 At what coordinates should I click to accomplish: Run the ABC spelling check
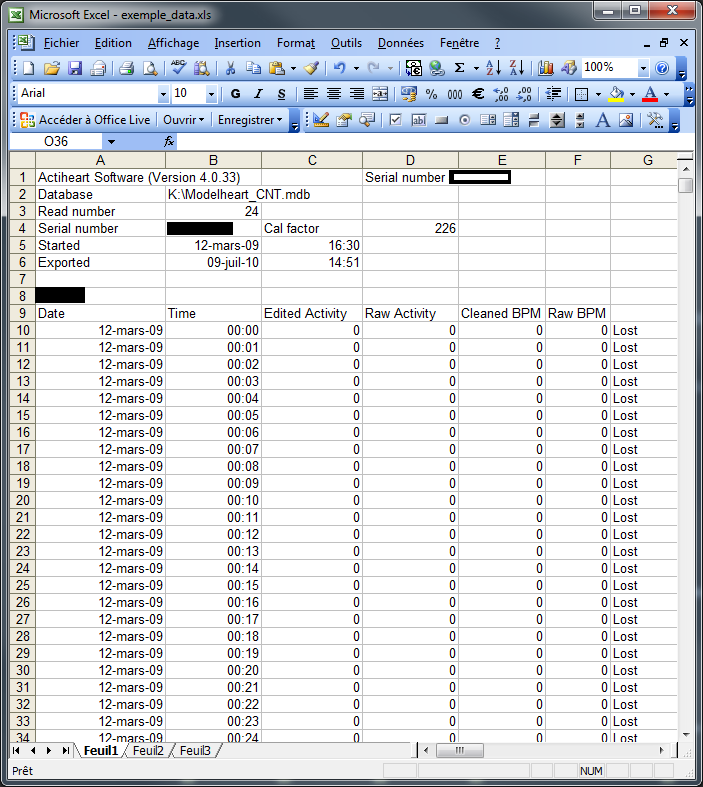pos(179,68)
